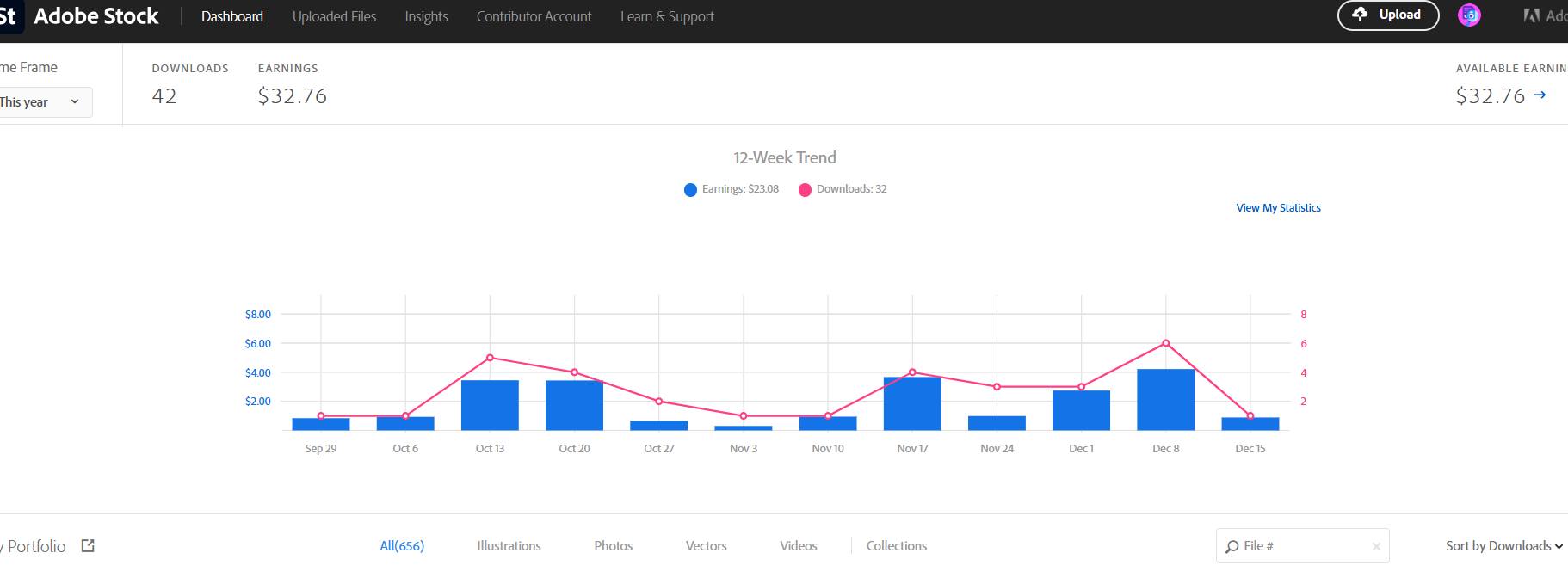Open portfolio external link icon
This screenshot has height=565, width=1568.
(x=88, y=545)
